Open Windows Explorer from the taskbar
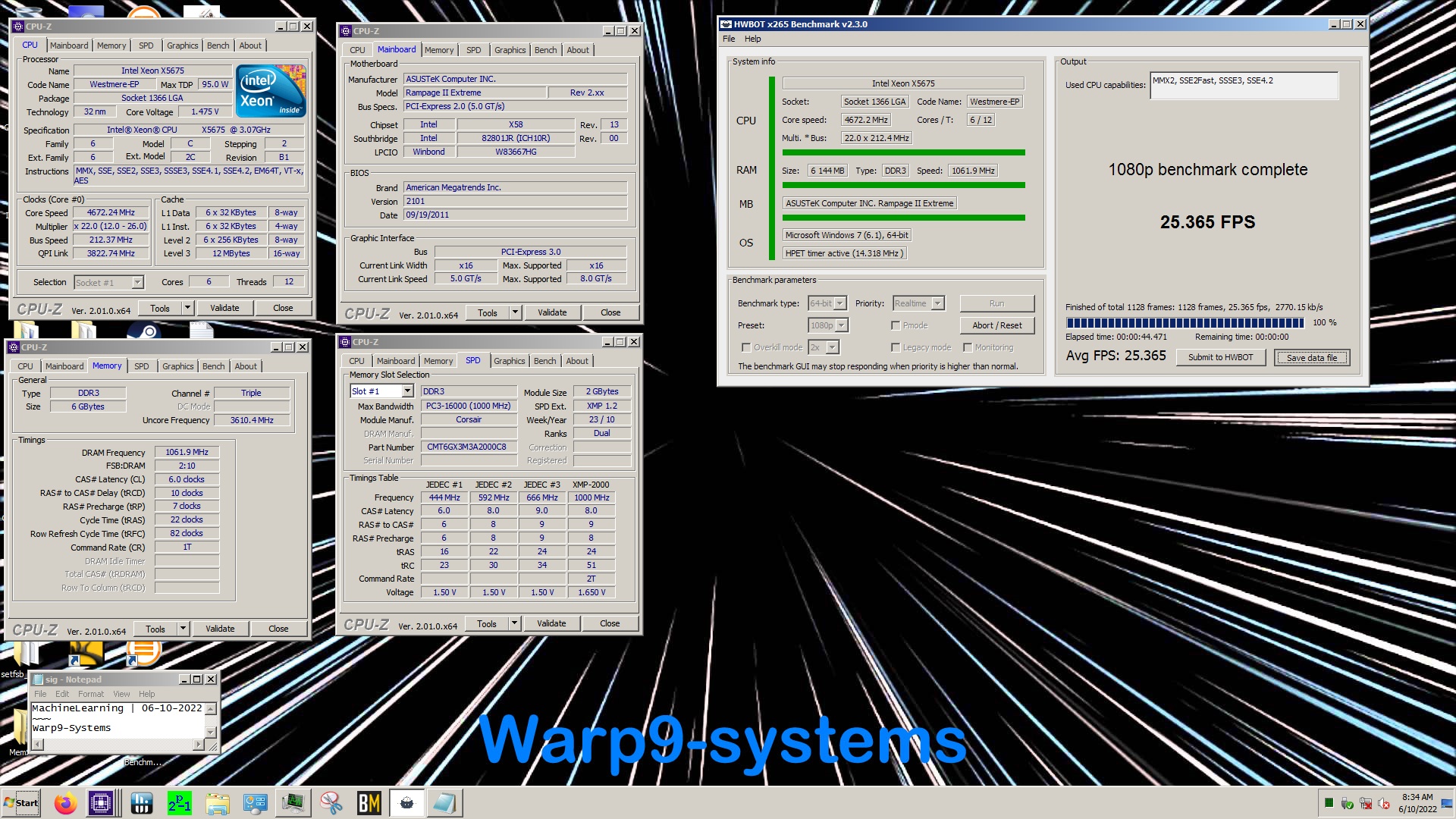Screen dimensions: 1456x819 (217, 802)
